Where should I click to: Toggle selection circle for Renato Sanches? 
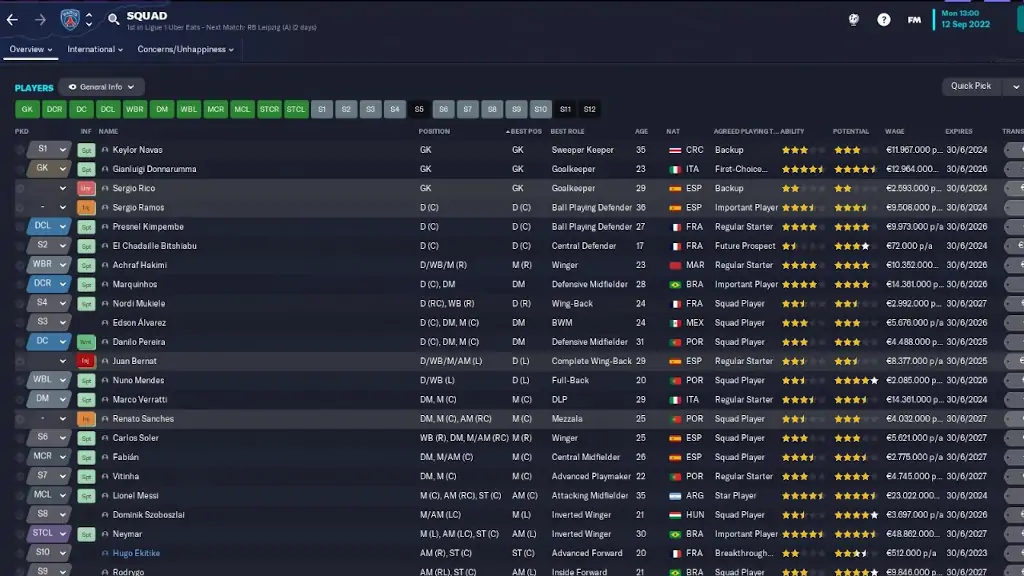20,419
